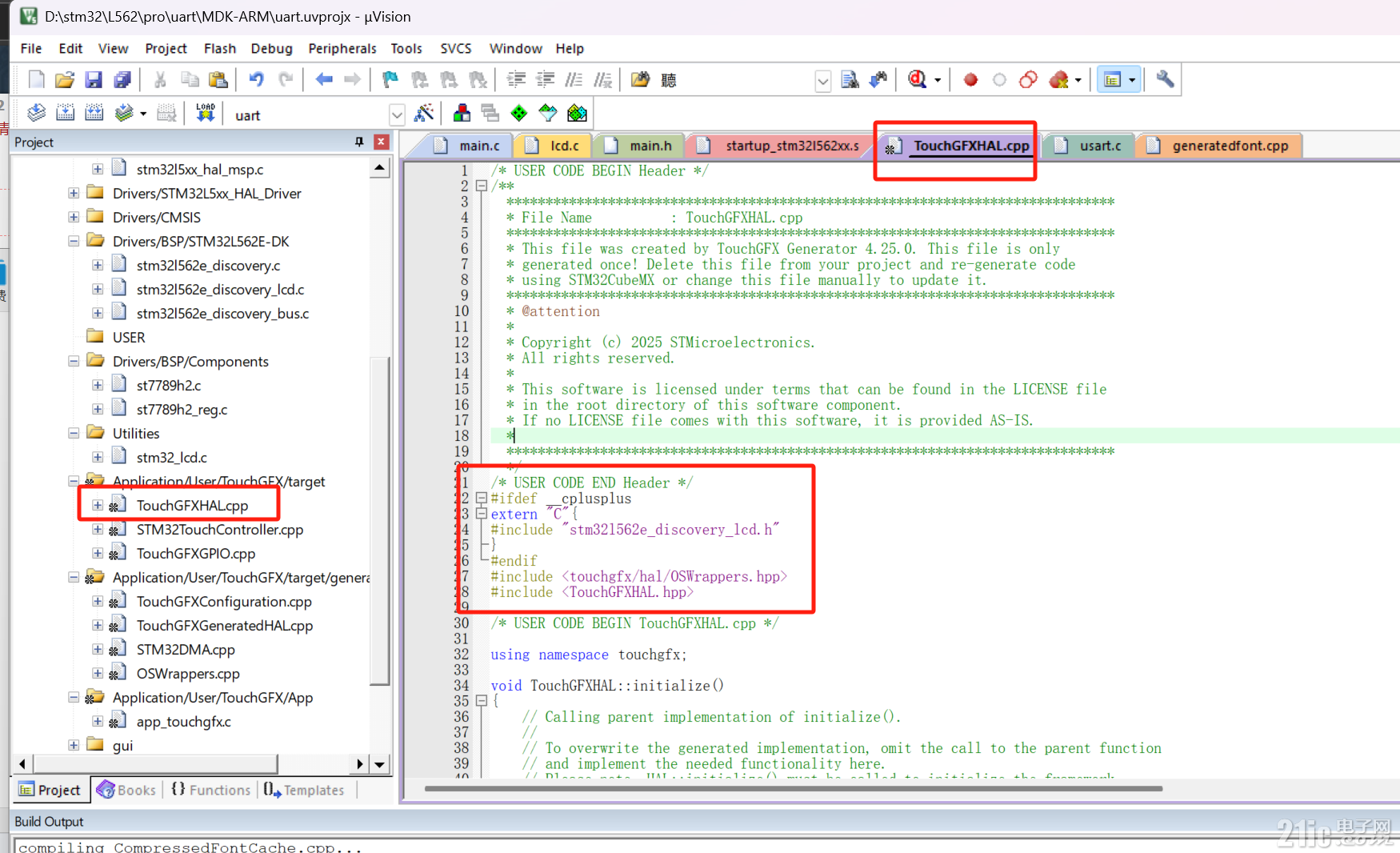The height and width of the screenshot is (853, 1400).
Task: Insert a breakpoint with the red dot
Action: pos(970,79)
